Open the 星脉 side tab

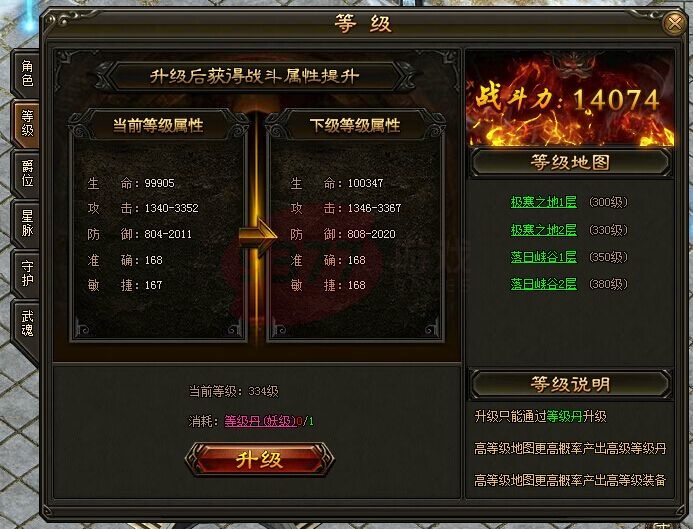pos(27,223)
